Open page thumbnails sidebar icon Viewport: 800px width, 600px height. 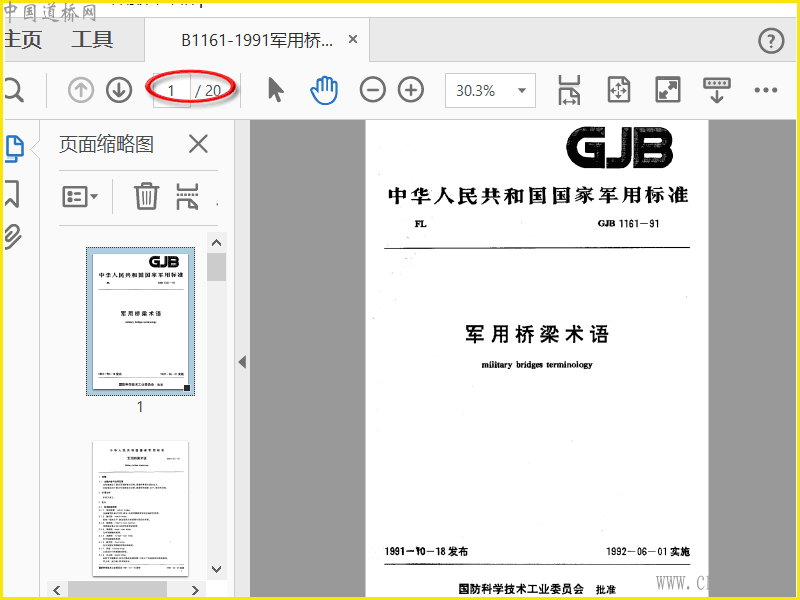click(x=14, y=149)
